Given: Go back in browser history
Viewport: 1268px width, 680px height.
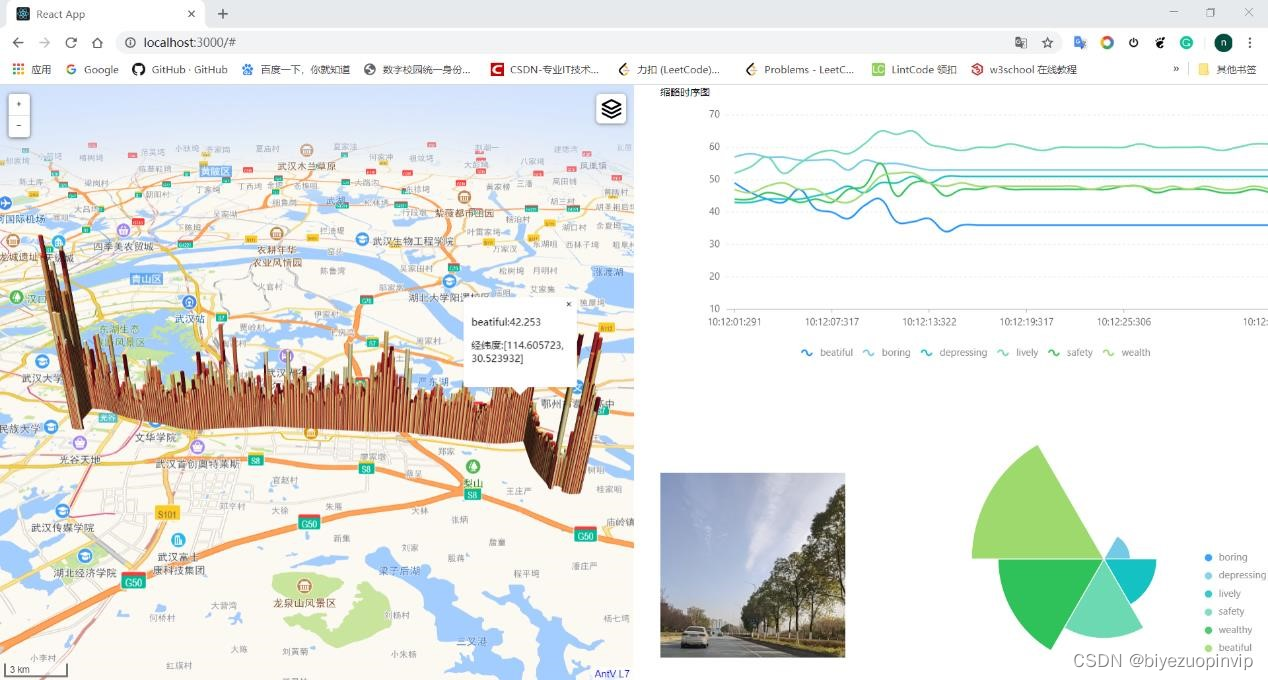Looking at the screenshot, I should [18, 43].
